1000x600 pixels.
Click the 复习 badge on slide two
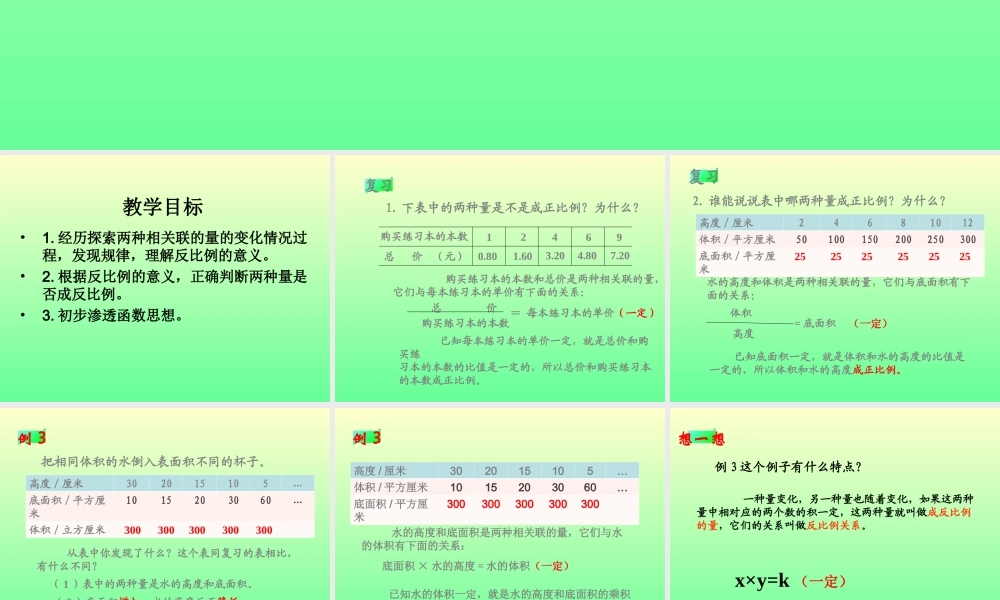(x=377, y=183)
